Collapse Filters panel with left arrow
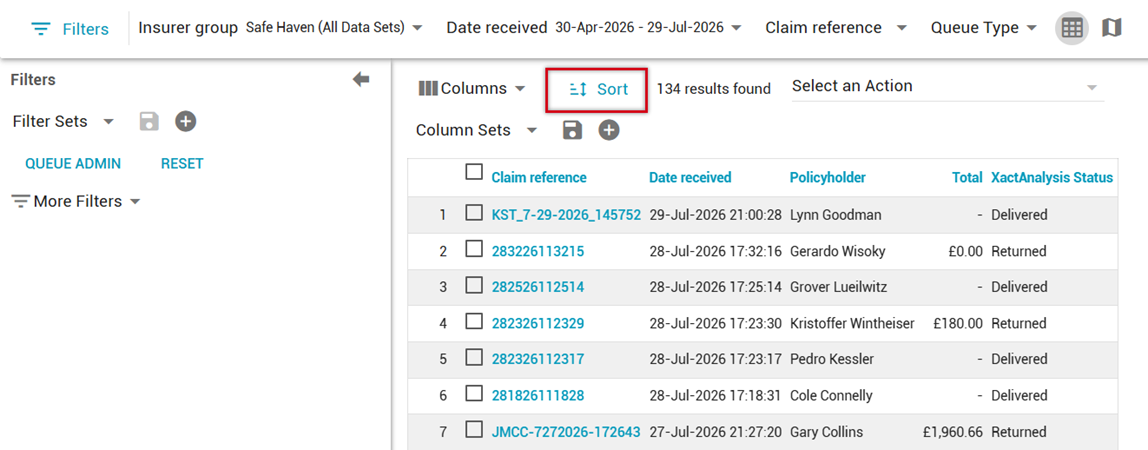This screenshot has height=450, width=1148. pyautogui.click(x=361, y=80)
